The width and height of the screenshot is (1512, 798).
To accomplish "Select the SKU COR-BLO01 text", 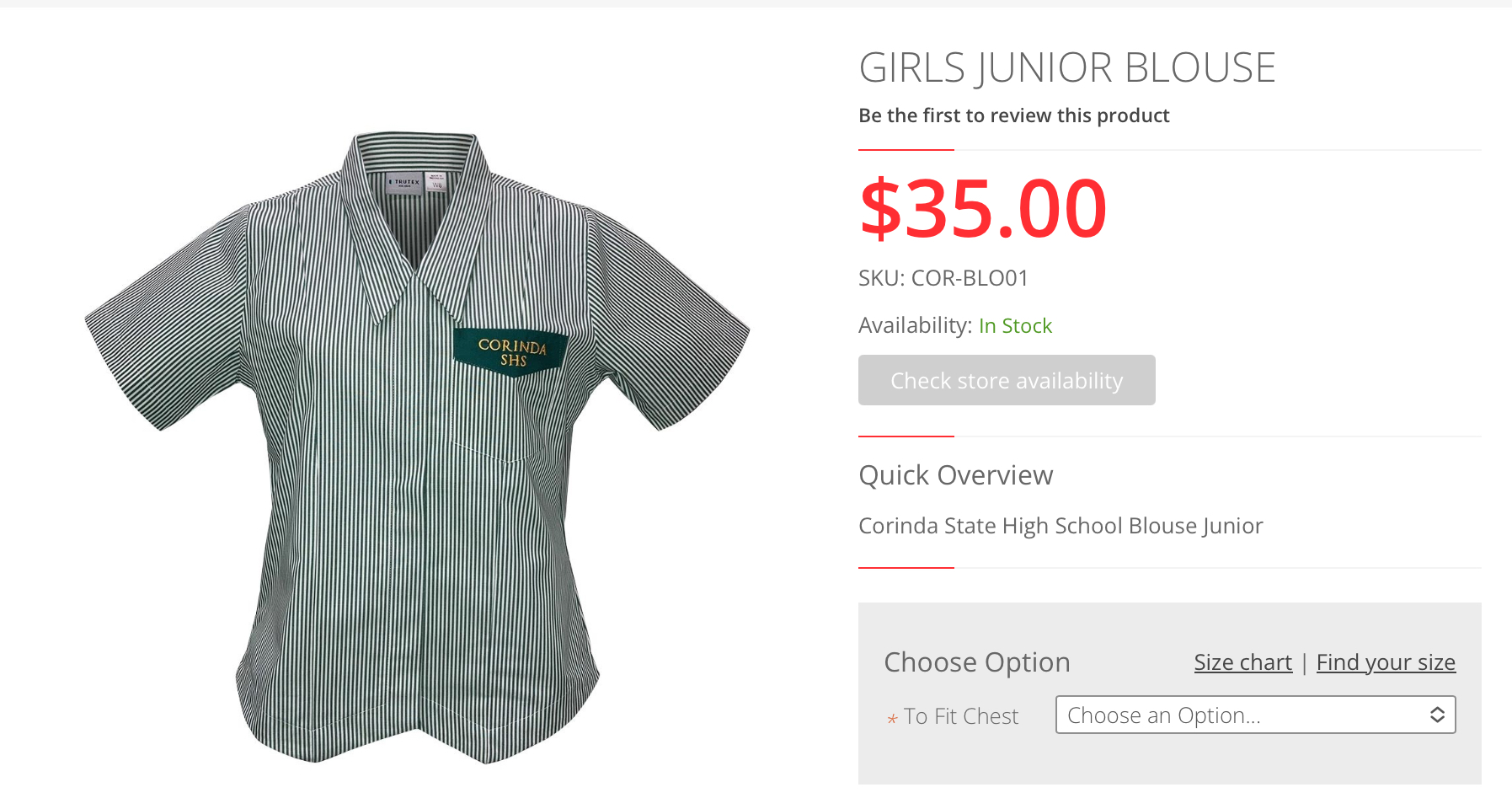I will pyautogui.click(x=943, y=278).
